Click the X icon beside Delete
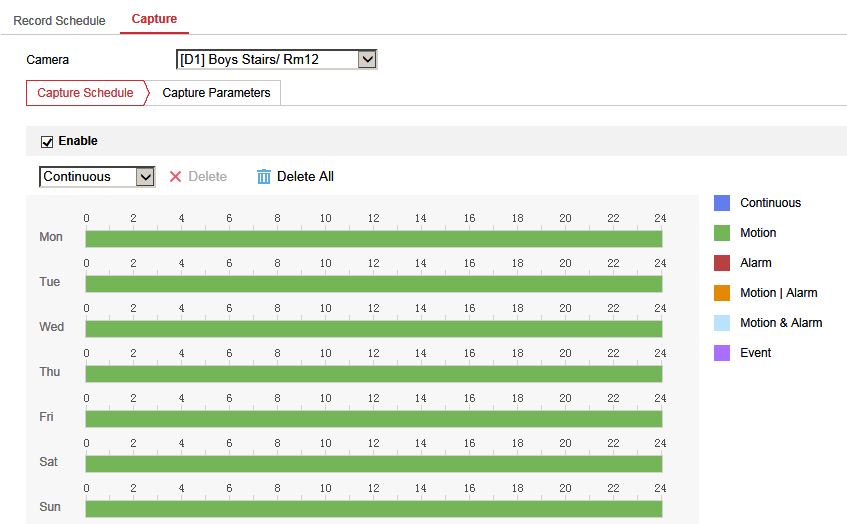This screenshot has height=524, width=847. pos(175,177)
